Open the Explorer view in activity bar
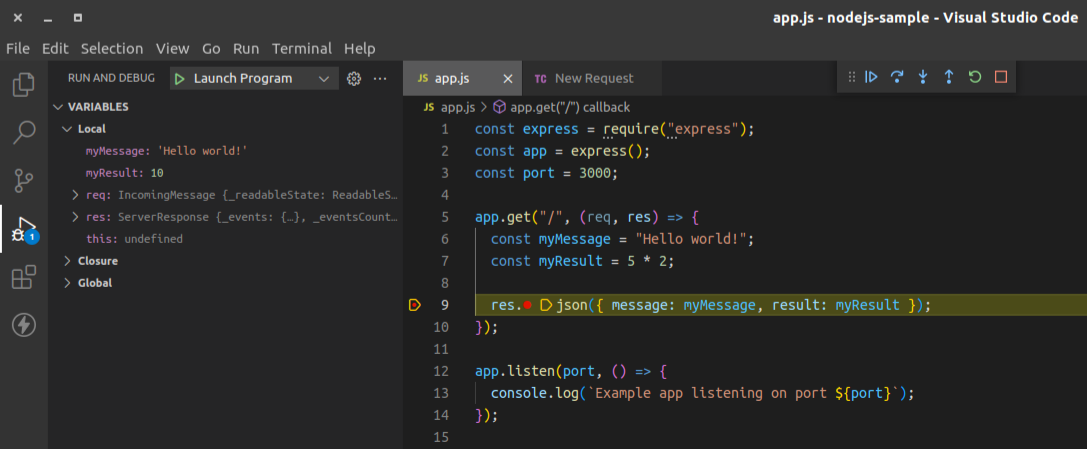 pos(24,85)
